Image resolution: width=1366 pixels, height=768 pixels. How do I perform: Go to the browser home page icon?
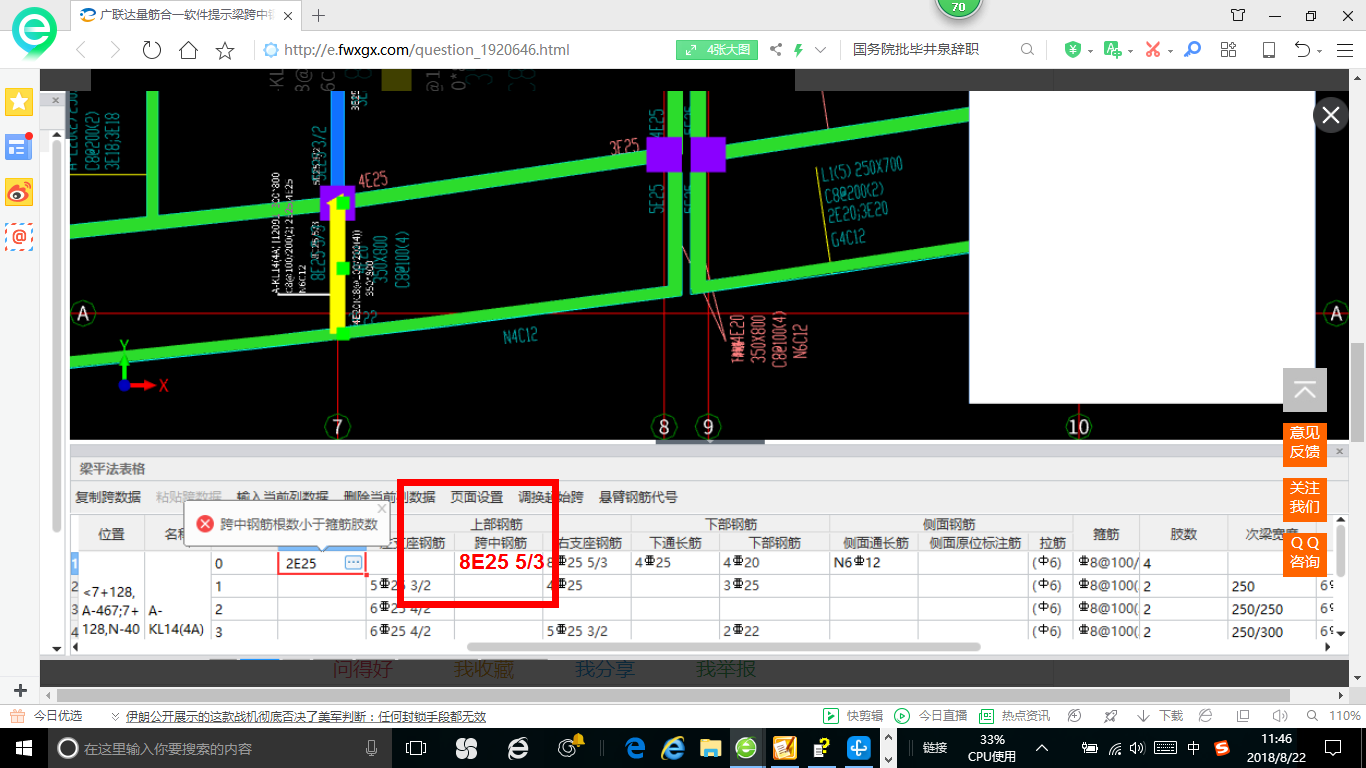tap(188, 50)
